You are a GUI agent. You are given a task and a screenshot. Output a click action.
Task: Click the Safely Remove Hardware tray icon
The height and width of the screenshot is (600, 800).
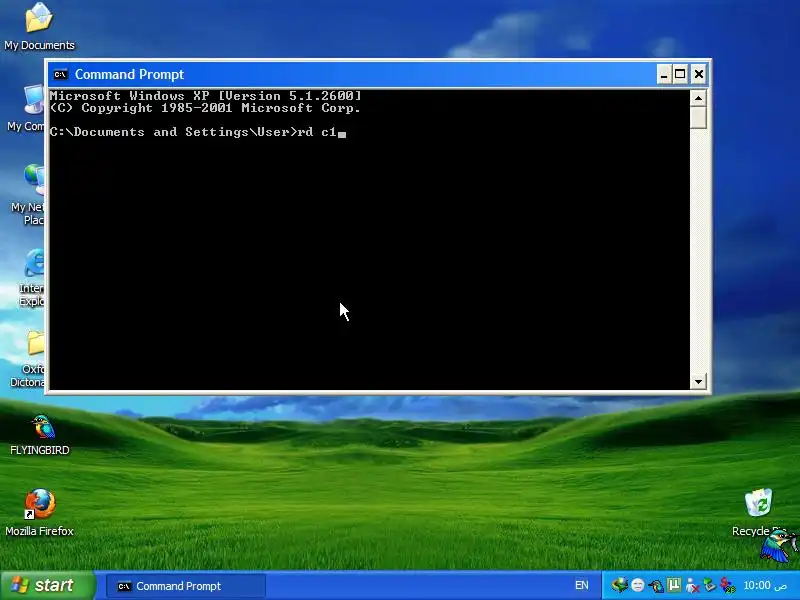(710, 585)
